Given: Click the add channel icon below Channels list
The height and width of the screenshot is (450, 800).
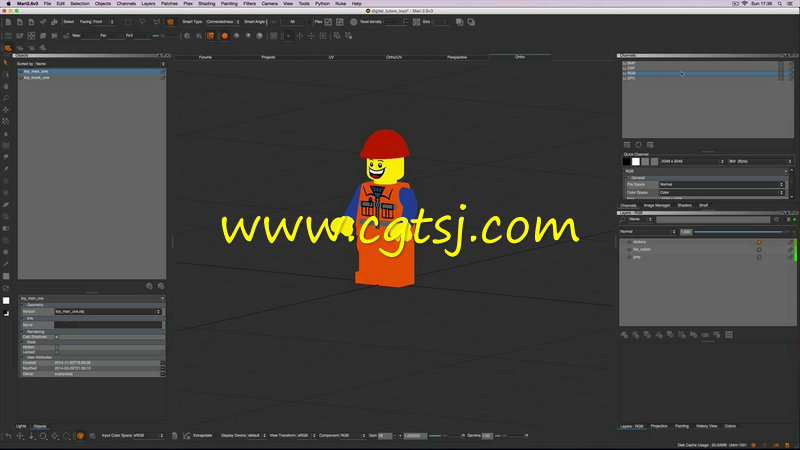Looking at the screenshot, I should 627,145.
